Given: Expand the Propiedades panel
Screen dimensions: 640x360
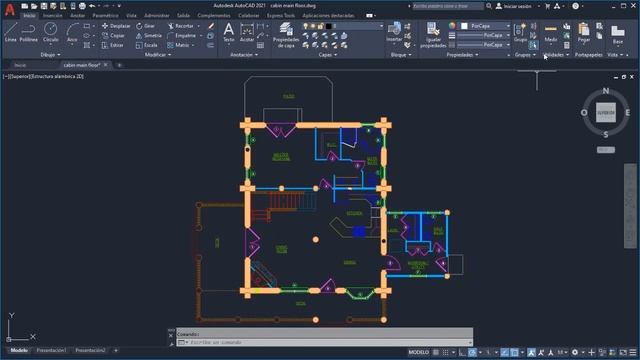Looking at the screenshot, I should coord(462,55).
